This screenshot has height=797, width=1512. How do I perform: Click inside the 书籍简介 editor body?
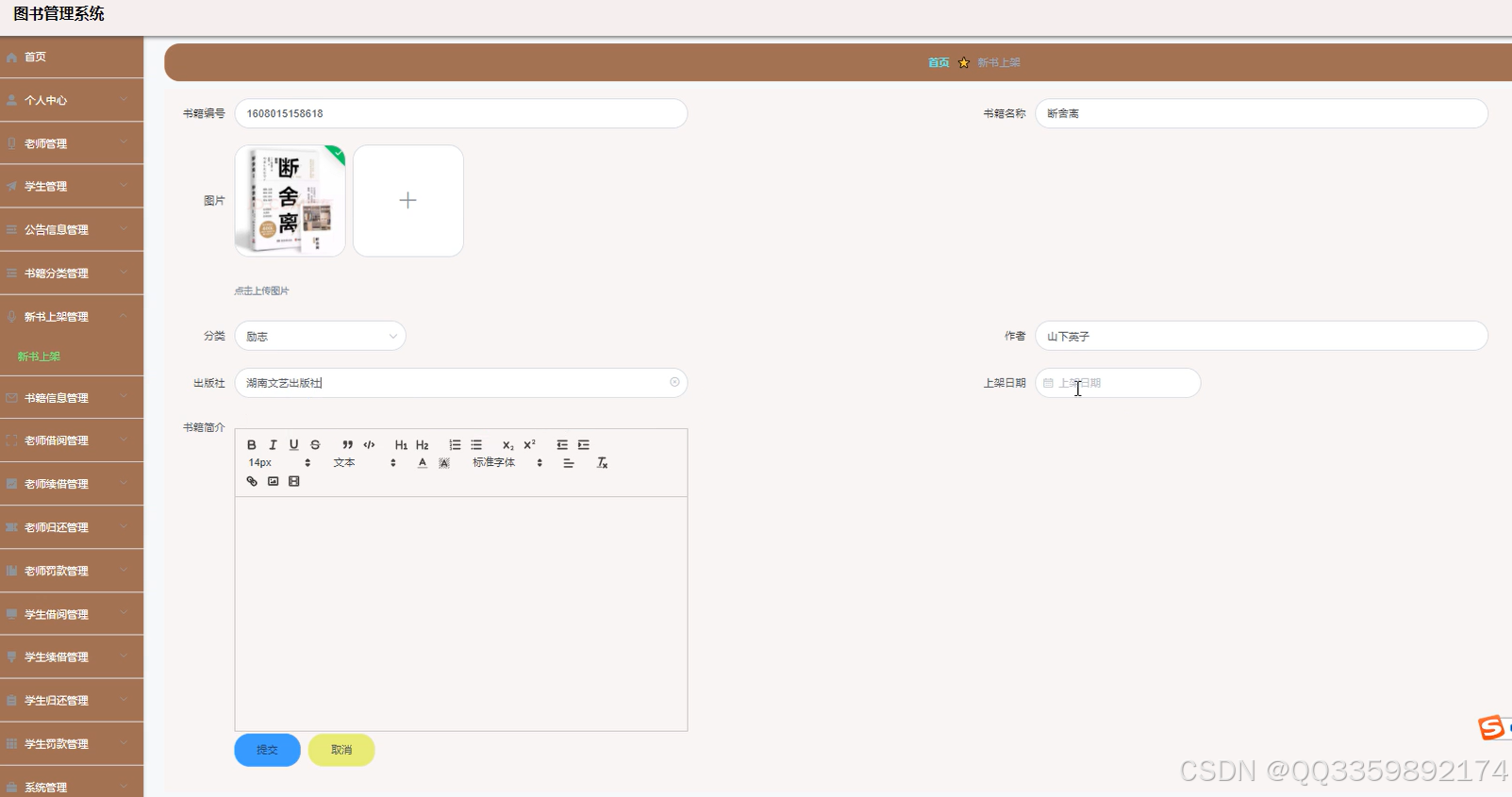pos(460,613)
